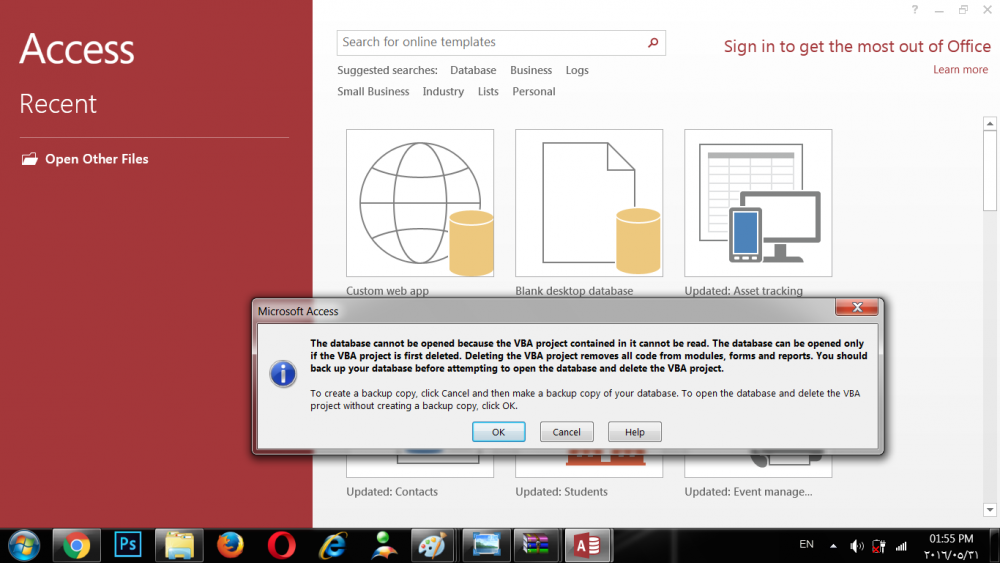Click the volume speaker tray icon
1000x563 pixels.
click(x=857, y=546)
